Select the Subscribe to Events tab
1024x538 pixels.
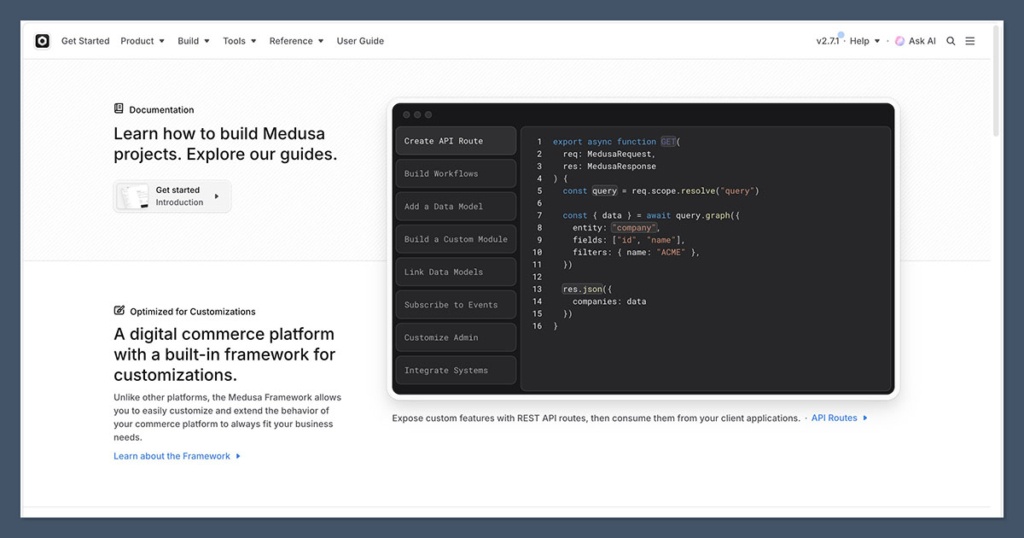click(x=456, y=304)
